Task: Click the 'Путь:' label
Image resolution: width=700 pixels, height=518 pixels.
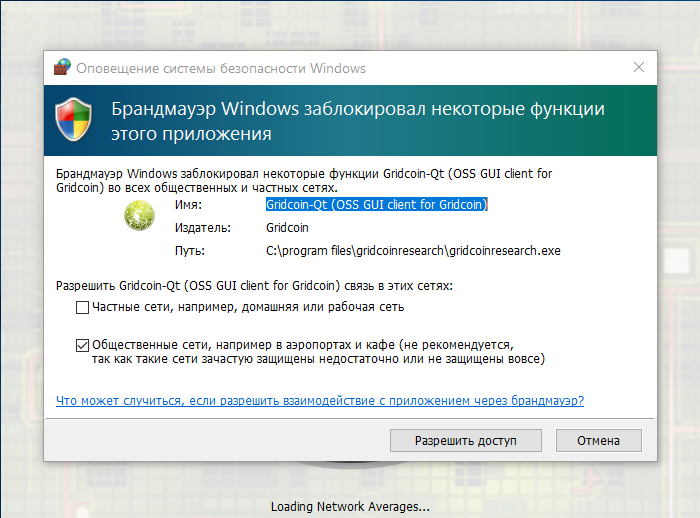Action: point(190,251)
